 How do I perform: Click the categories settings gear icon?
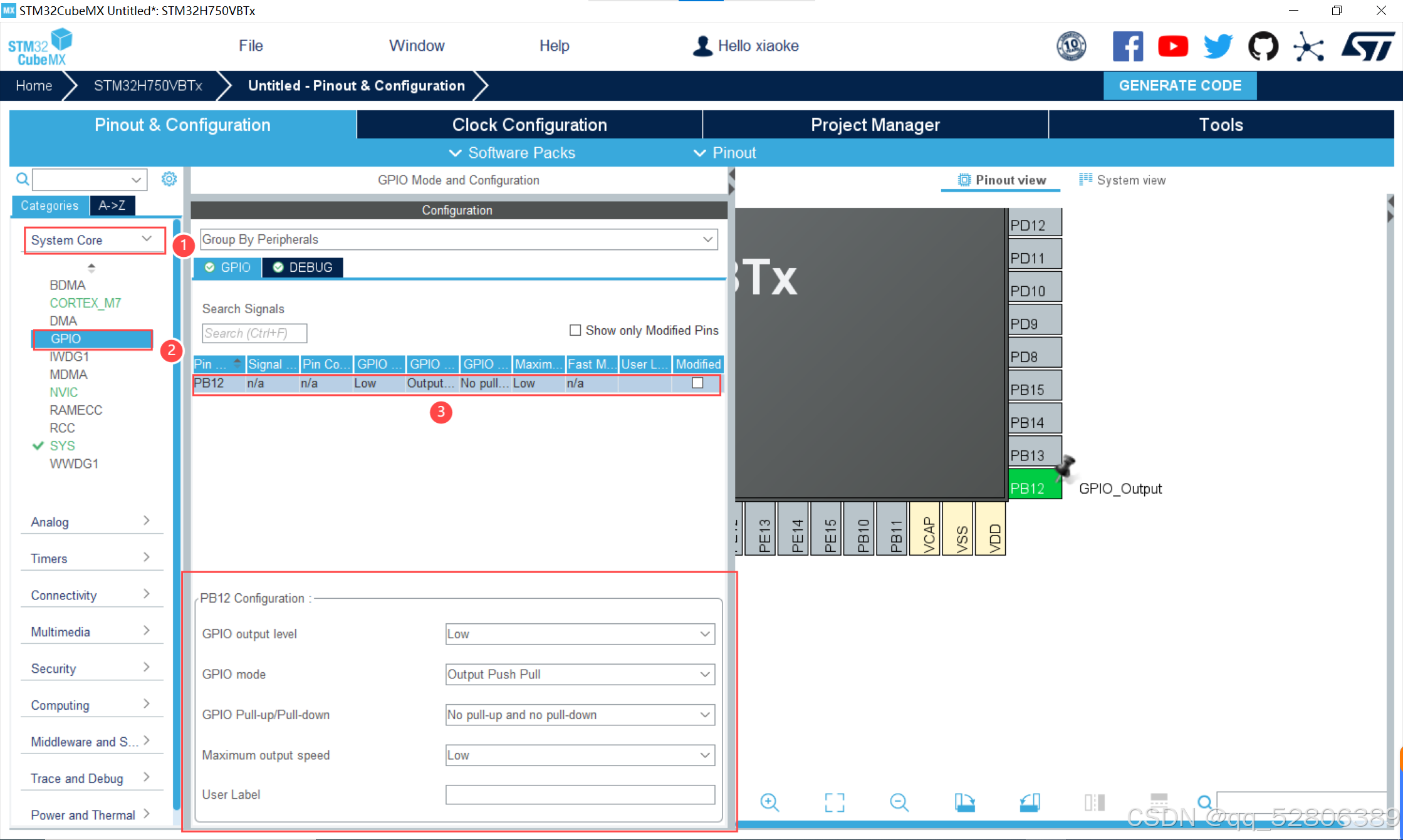coord(169,179)
